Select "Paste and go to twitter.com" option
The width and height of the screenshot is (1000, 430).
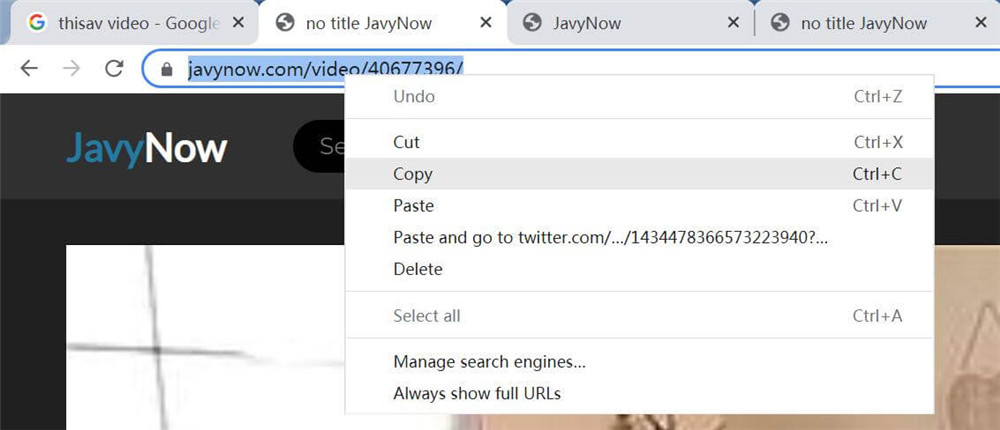tap(610, 238)
